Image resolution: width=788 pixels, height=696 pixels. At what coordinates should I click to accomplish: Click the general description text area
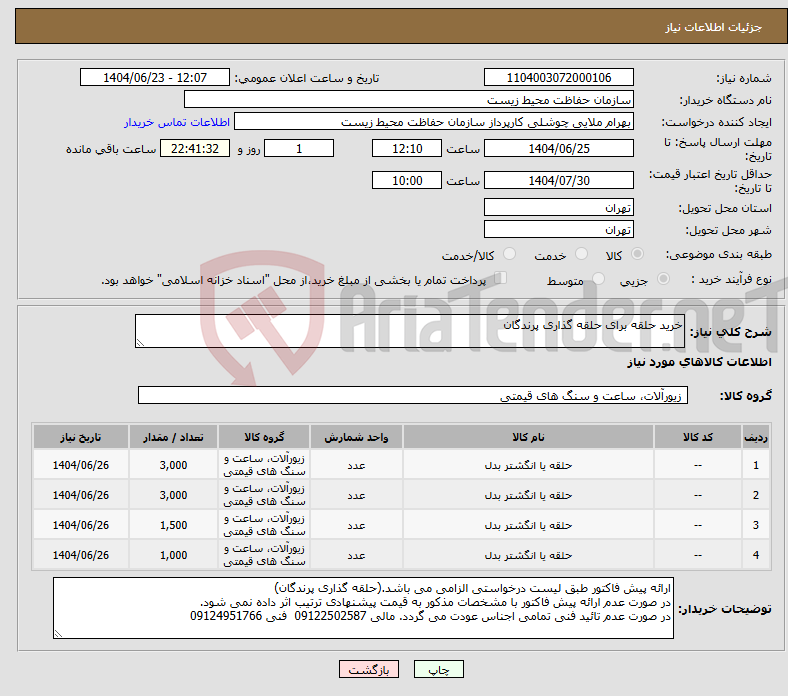410,331
